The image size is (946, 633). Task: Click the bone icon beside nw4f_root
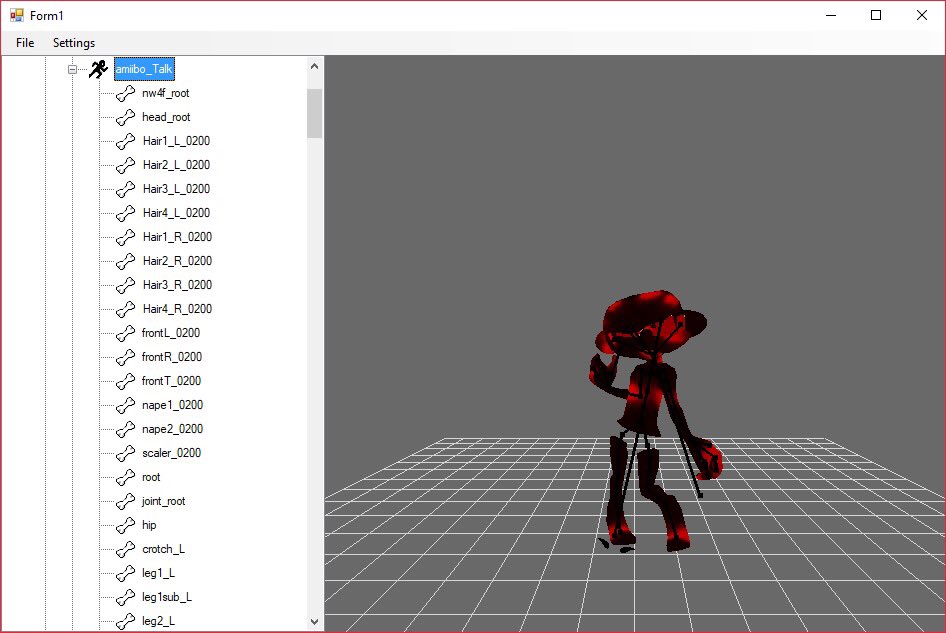coord(125,94)
